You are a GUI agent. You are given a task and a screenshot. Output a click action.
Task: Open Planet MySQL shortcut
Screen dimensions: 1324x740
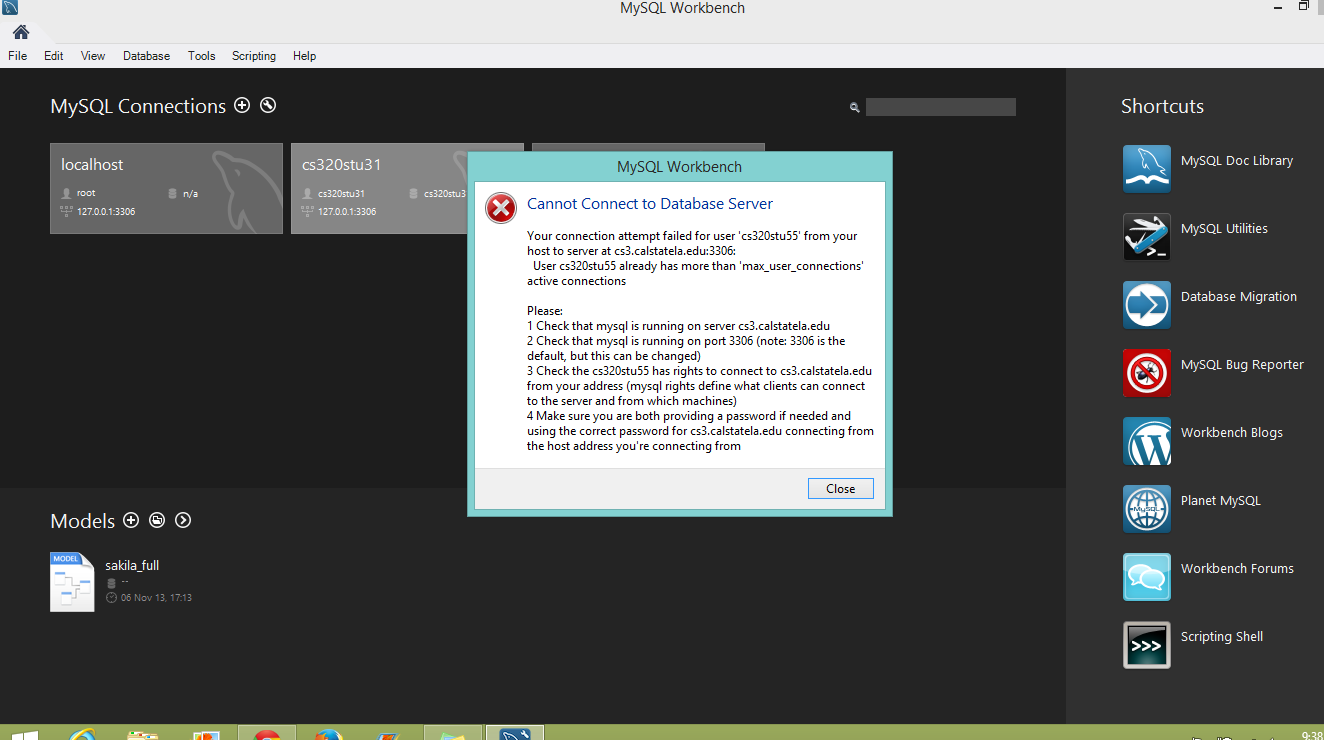coord(1220,501)
